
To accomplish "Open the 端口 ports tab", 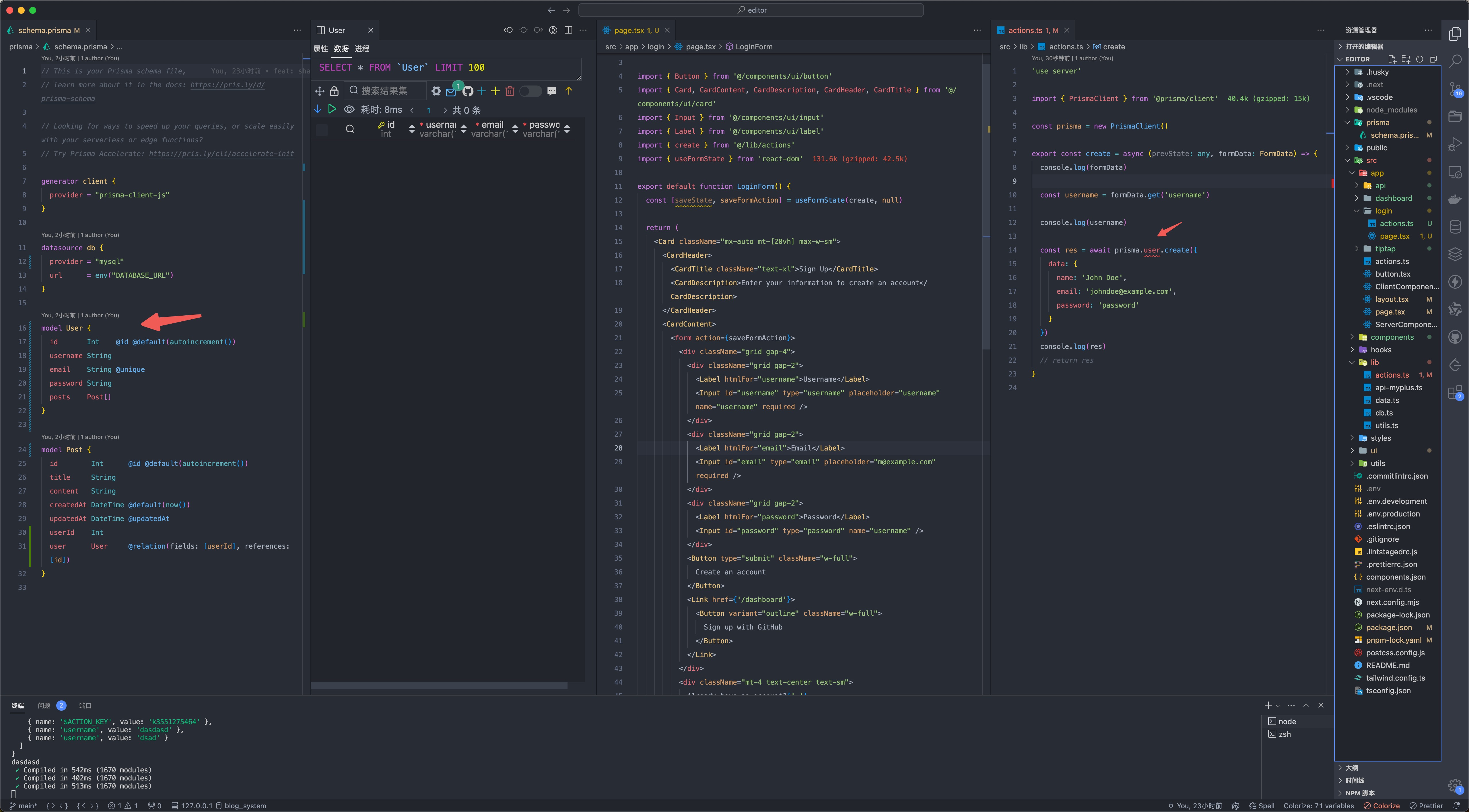I will [x=85, y=705].
